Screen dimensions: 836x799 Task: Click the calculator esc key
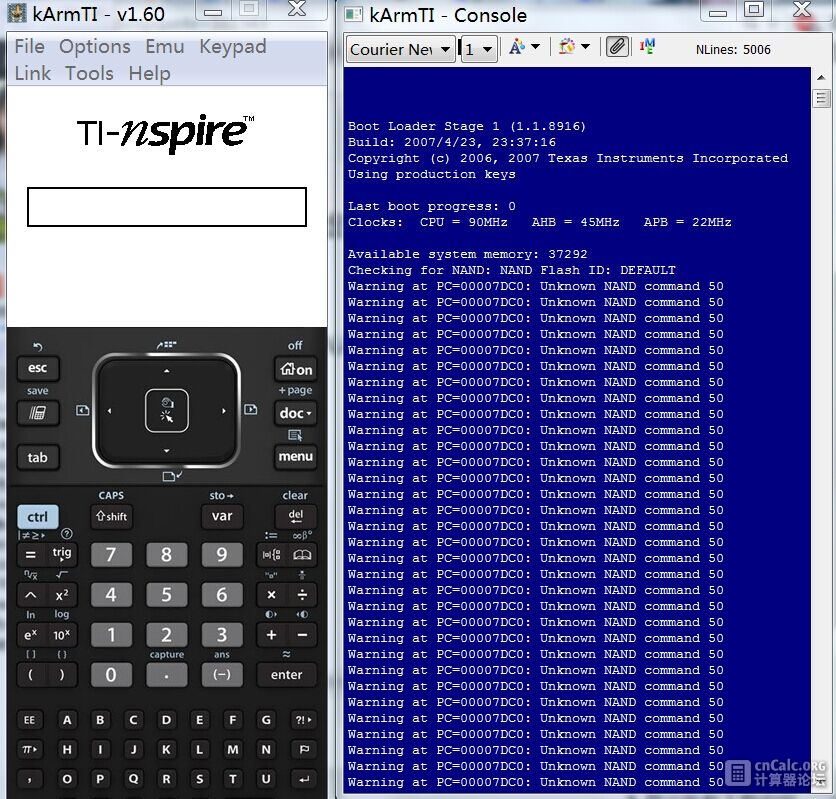[37, 368]
